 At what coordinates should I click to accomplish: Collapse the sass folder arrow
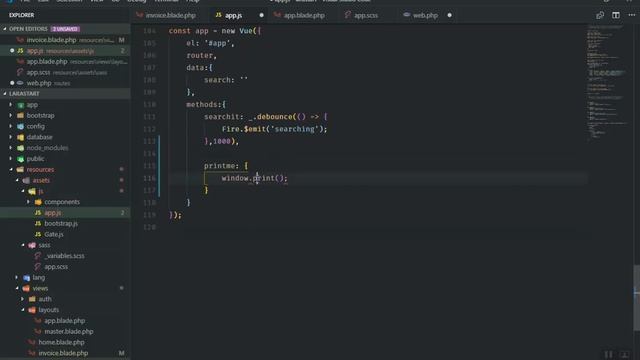tap(23, 245)
